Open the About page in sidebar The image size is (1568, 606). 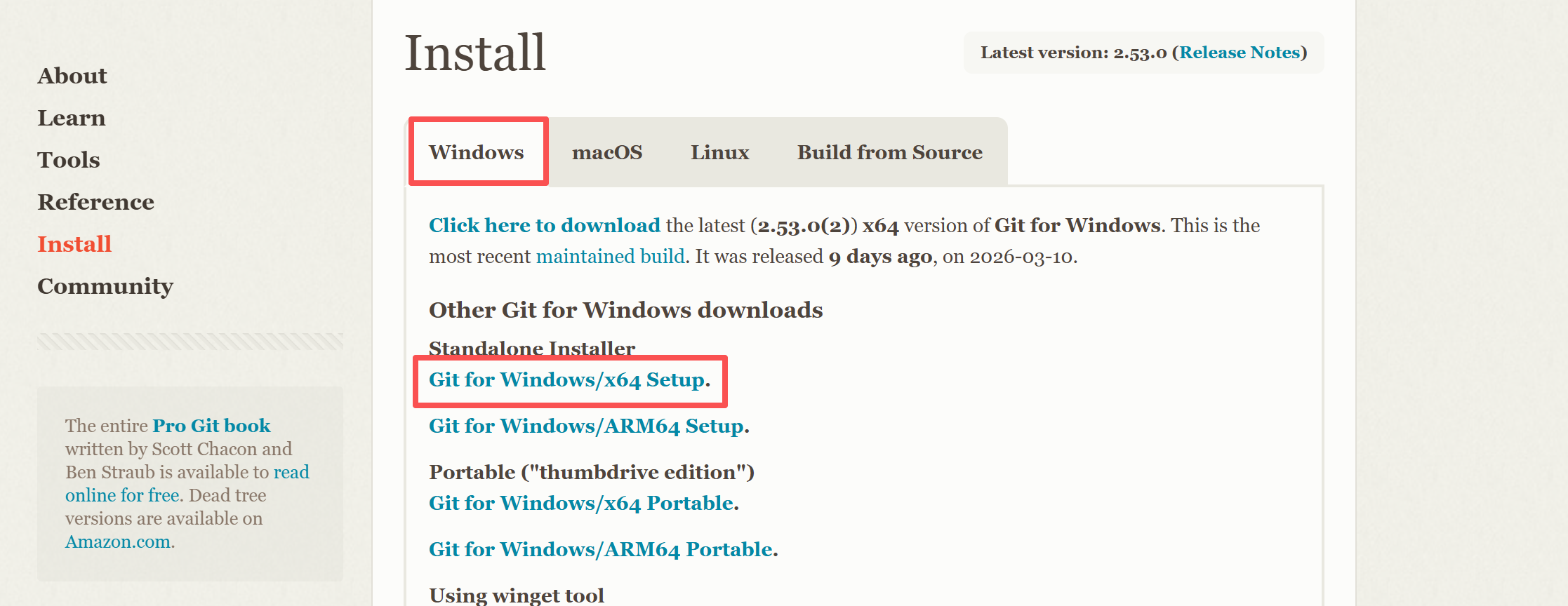[x=72, y=76]
